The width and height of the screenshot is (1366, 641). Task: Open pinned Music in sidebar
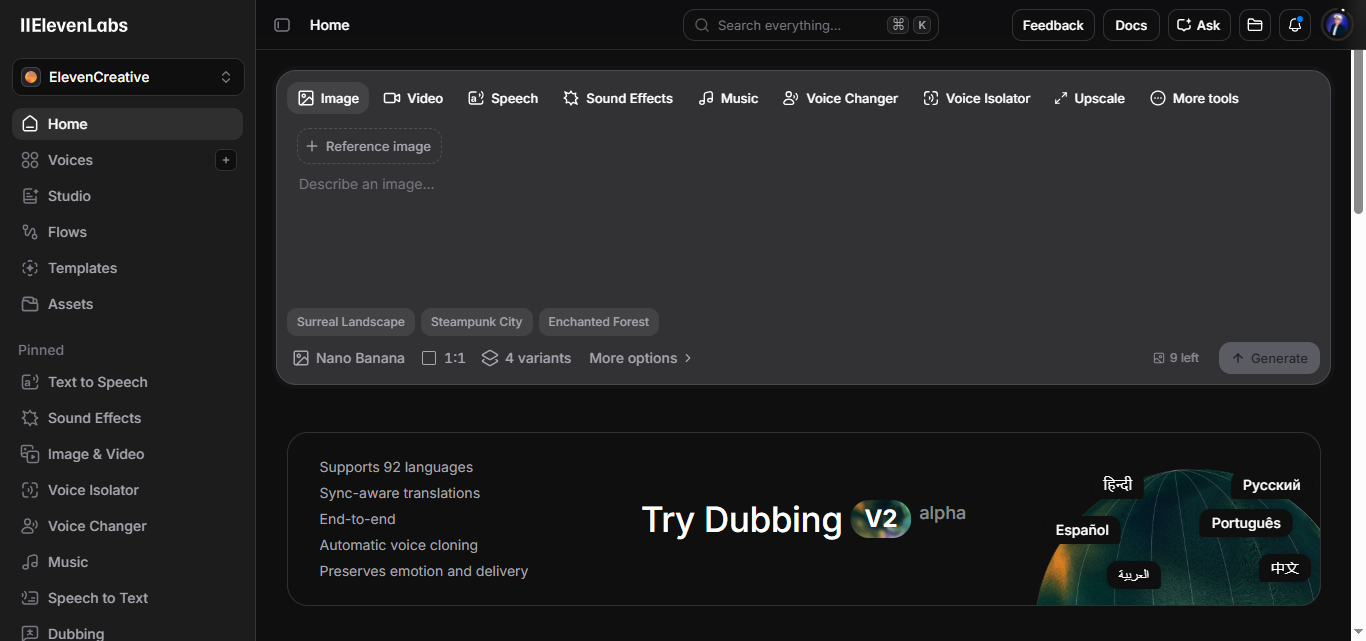(127, 562)
